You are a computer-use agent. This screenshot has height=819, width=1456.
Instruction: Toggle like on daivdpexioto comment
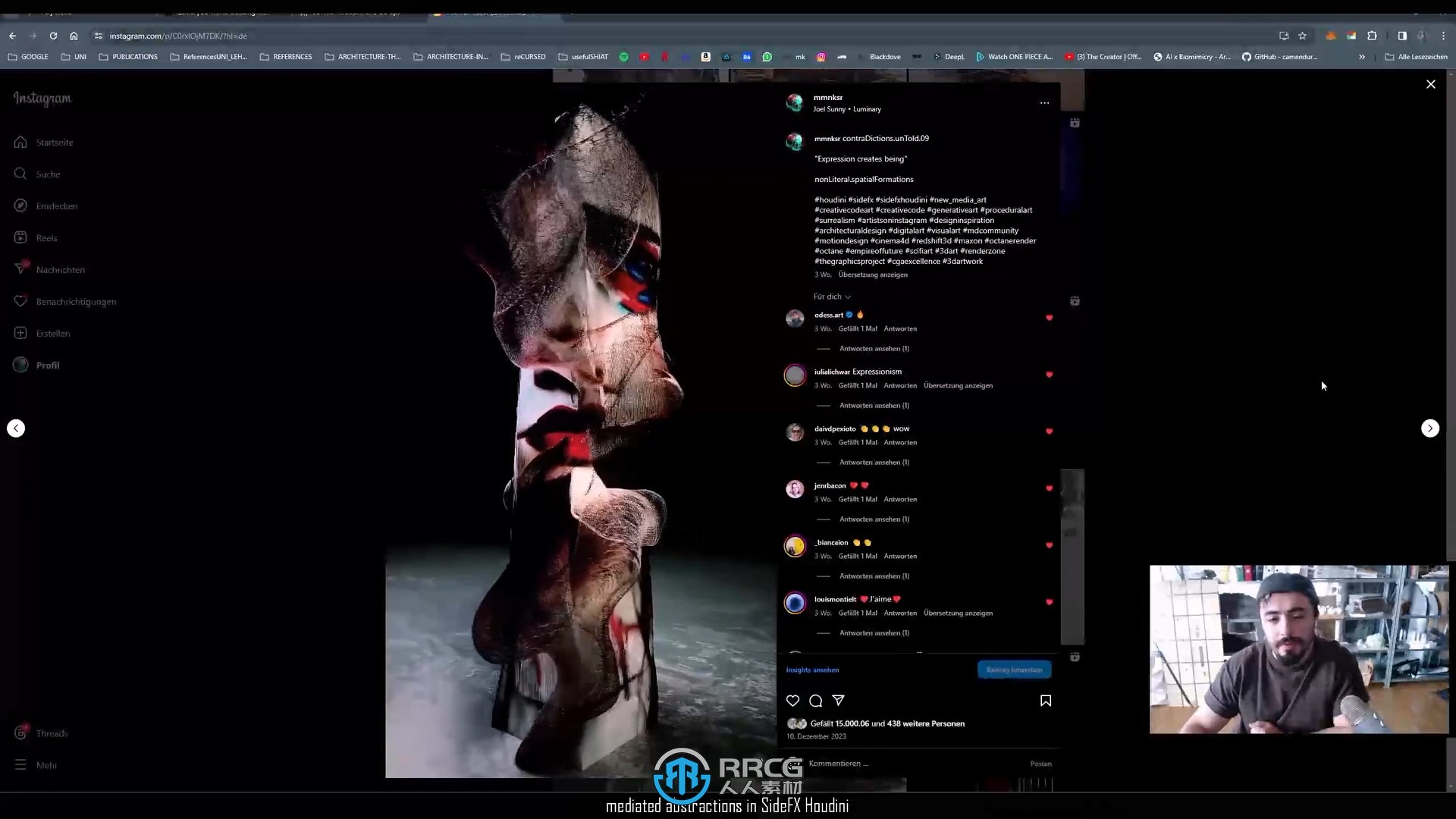click(x=1049, y=431)
